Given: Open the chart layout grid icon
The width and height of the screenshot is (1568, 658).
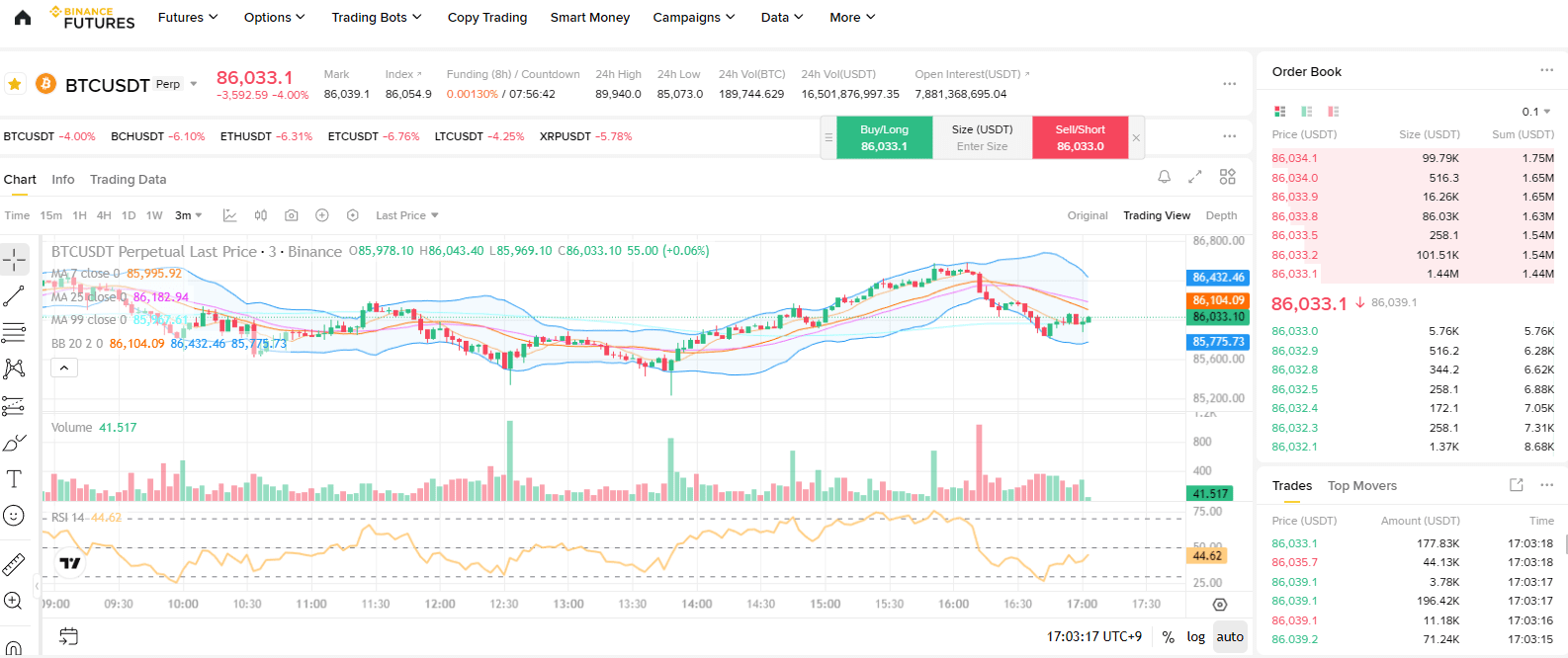Looking at the screenshot, I should (1228, 177).
